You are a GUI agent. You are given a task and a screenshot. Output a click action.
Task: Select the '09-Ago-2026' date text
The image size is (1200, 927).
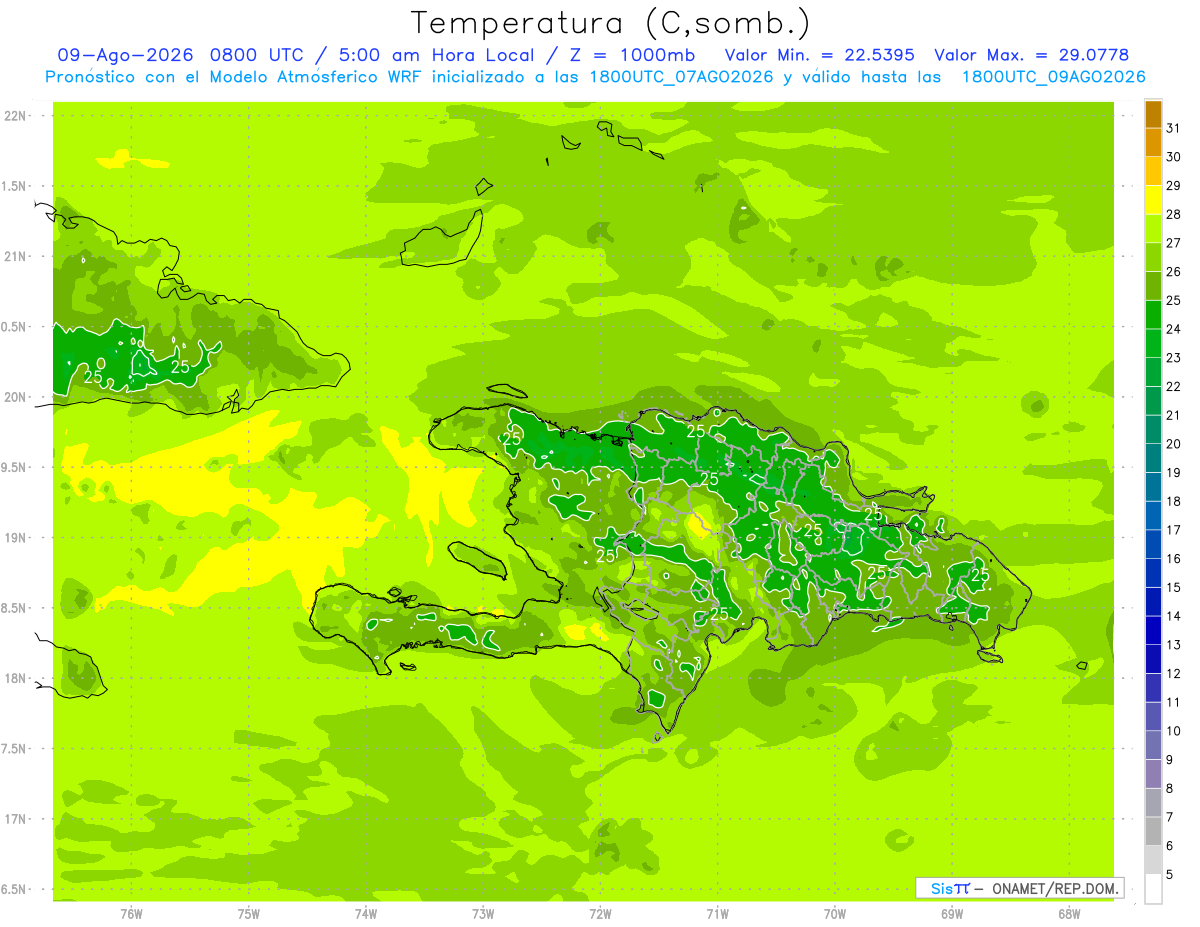point(125,55)
